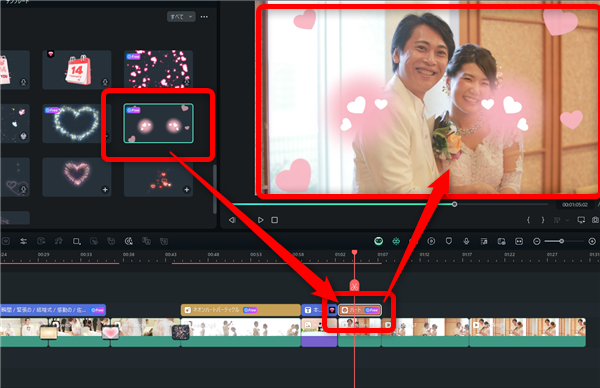Click the dark sparkle transition between clips
The width and height of the screenshot is (600, 388).
point(181,333)
